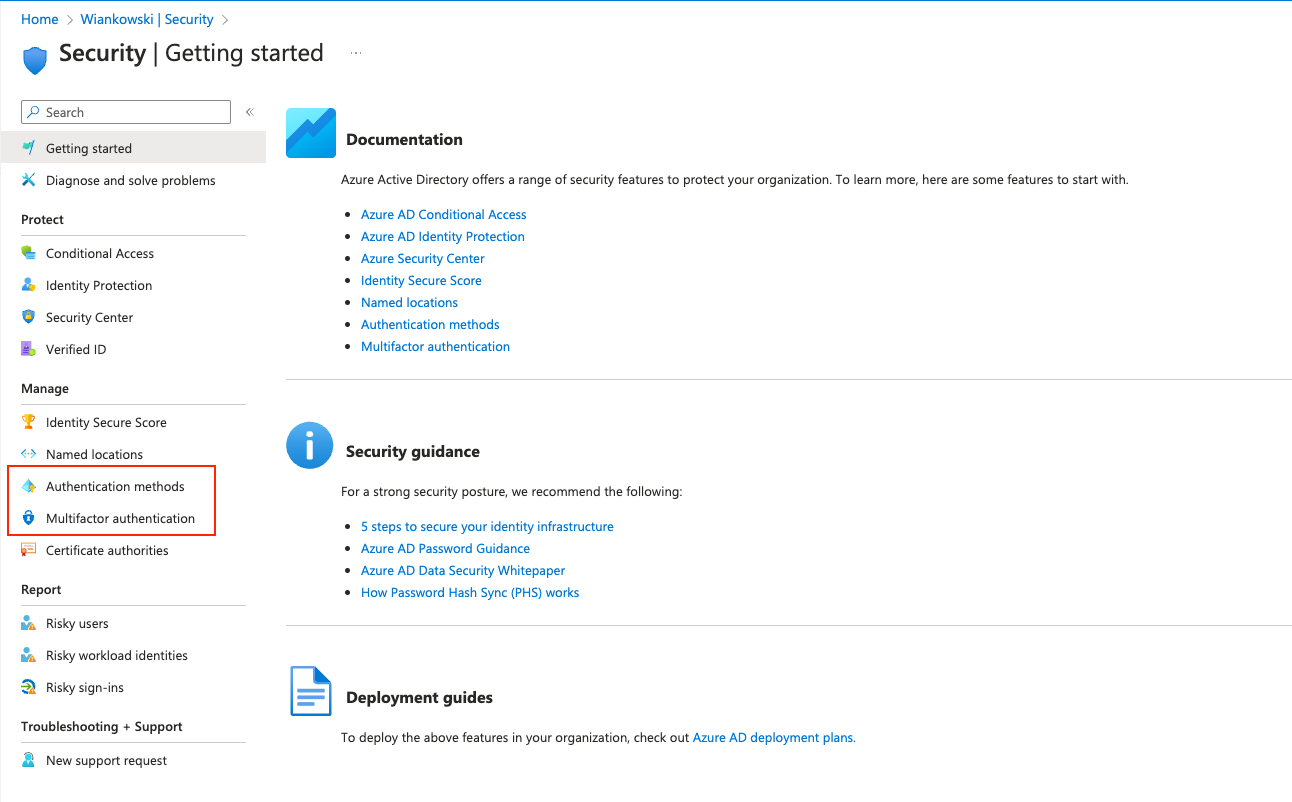
Task: Click the Risky sign-ins icon
Action: pos(28,687)
